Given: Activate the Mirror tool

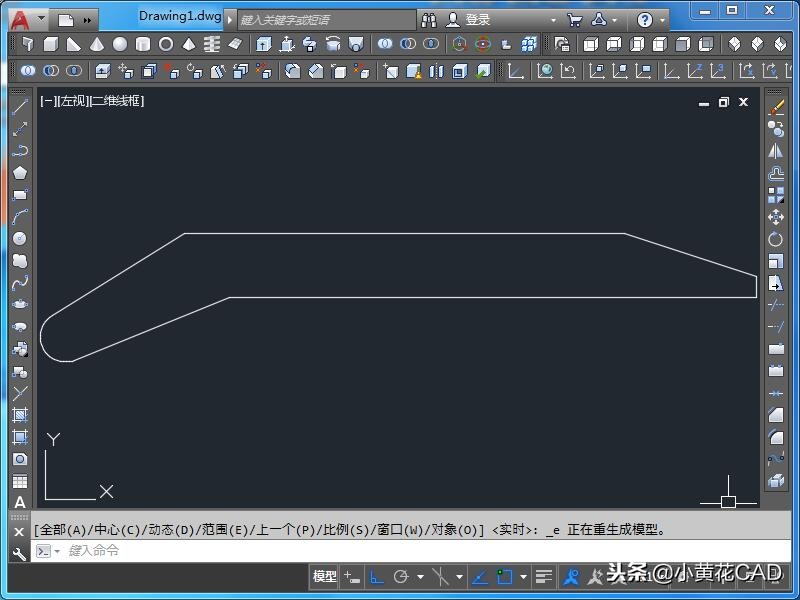Looking at the screenshot, I should (776, 151).
